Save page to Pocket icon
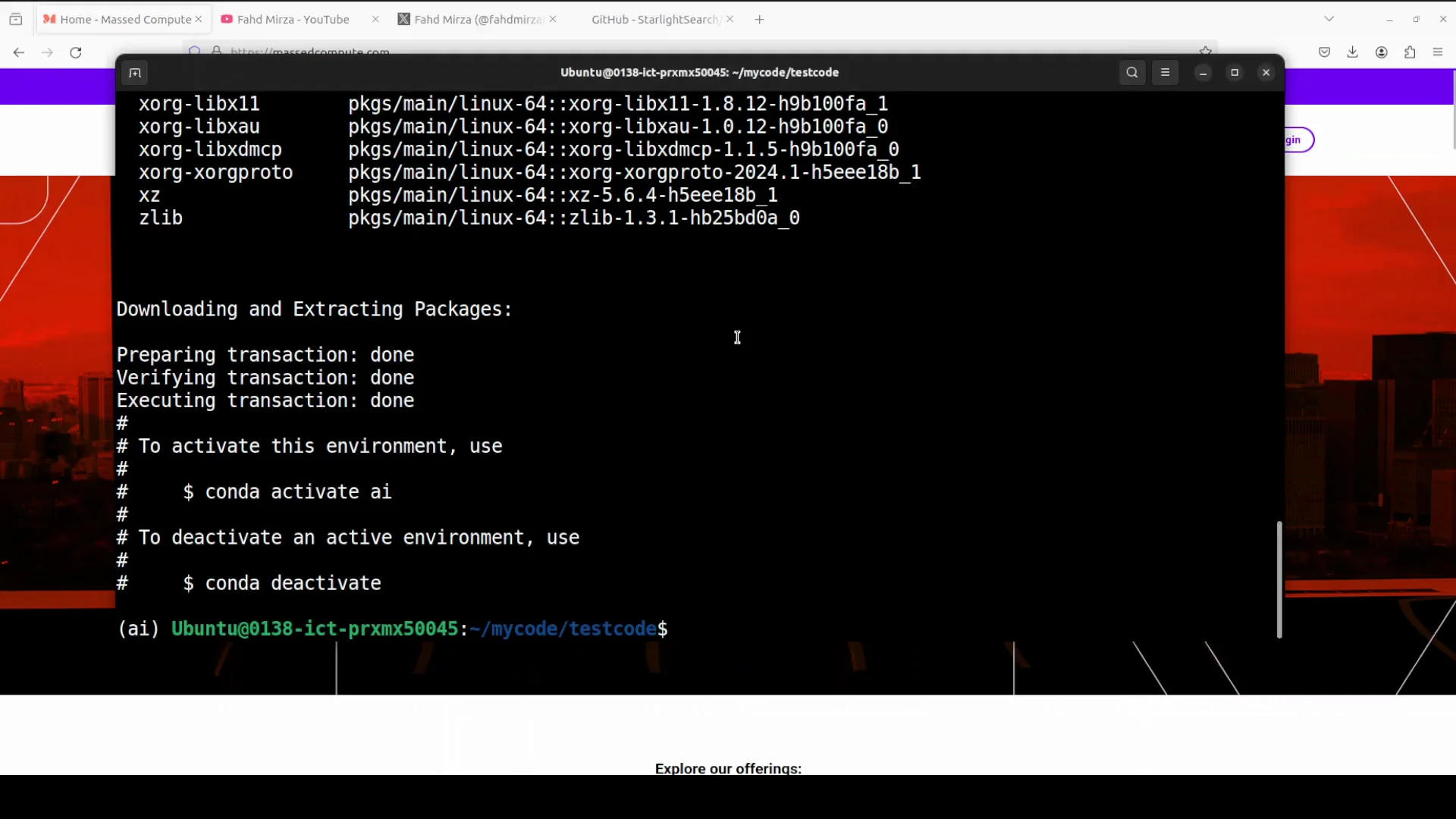This screenshot has width=1456, height=819. click(1325, 52)
